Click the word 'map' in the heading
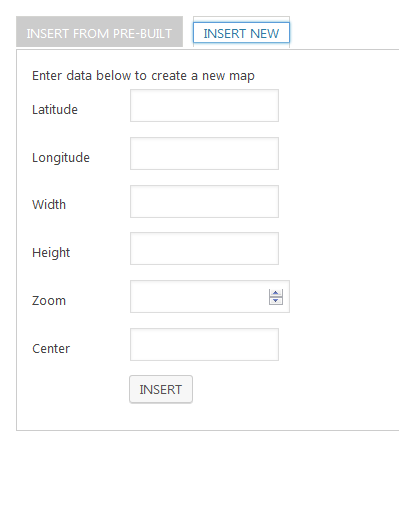The width and height of the screenshot is (399, 515). 242,76
